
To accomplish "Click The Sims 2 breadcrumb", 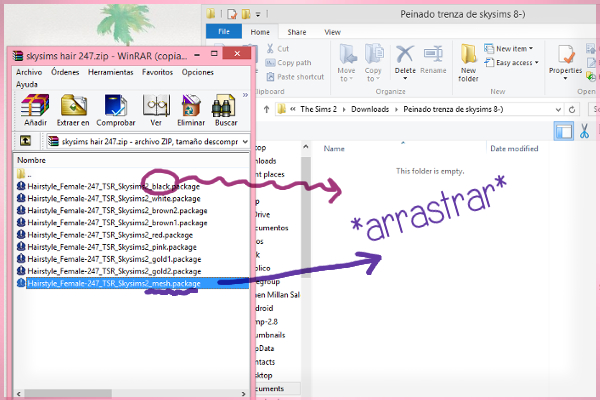I will coord(318,109).
